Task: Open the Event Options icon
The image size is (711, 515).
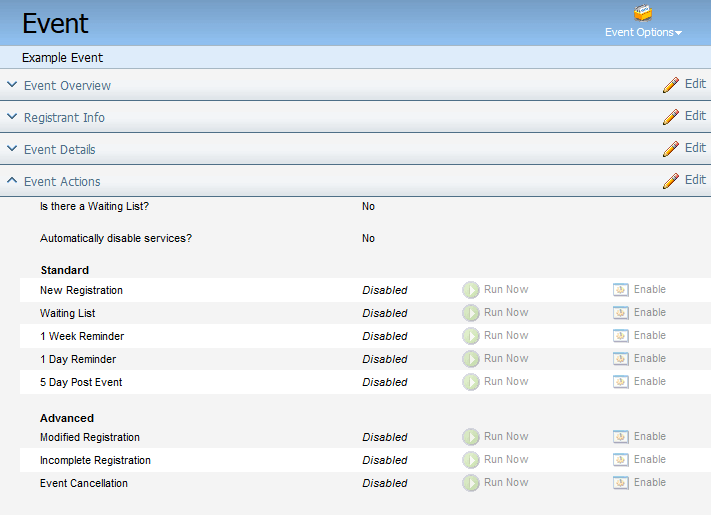Action: (x=643, y=14)
